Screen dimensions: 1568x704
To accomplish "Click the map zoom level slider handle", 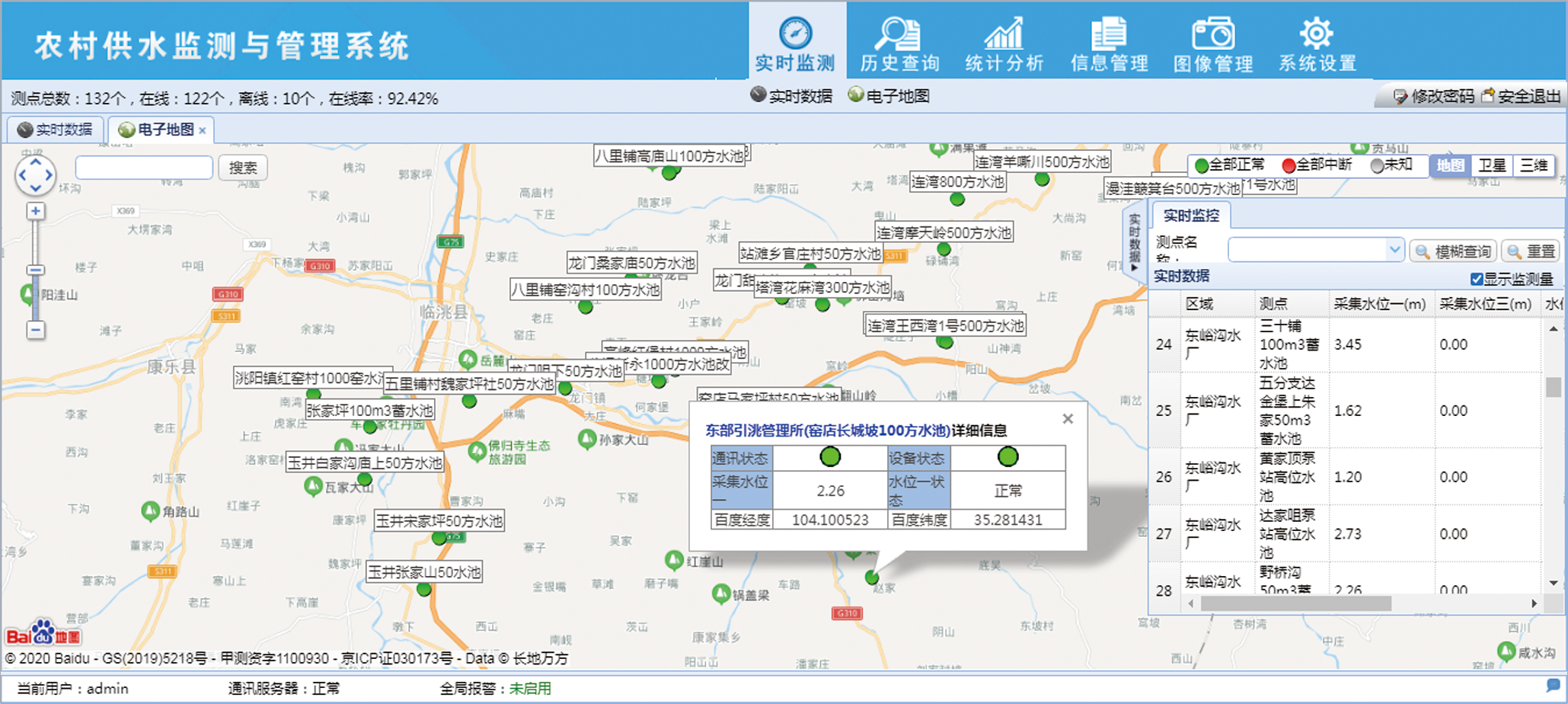I will (x=35, y=270).
